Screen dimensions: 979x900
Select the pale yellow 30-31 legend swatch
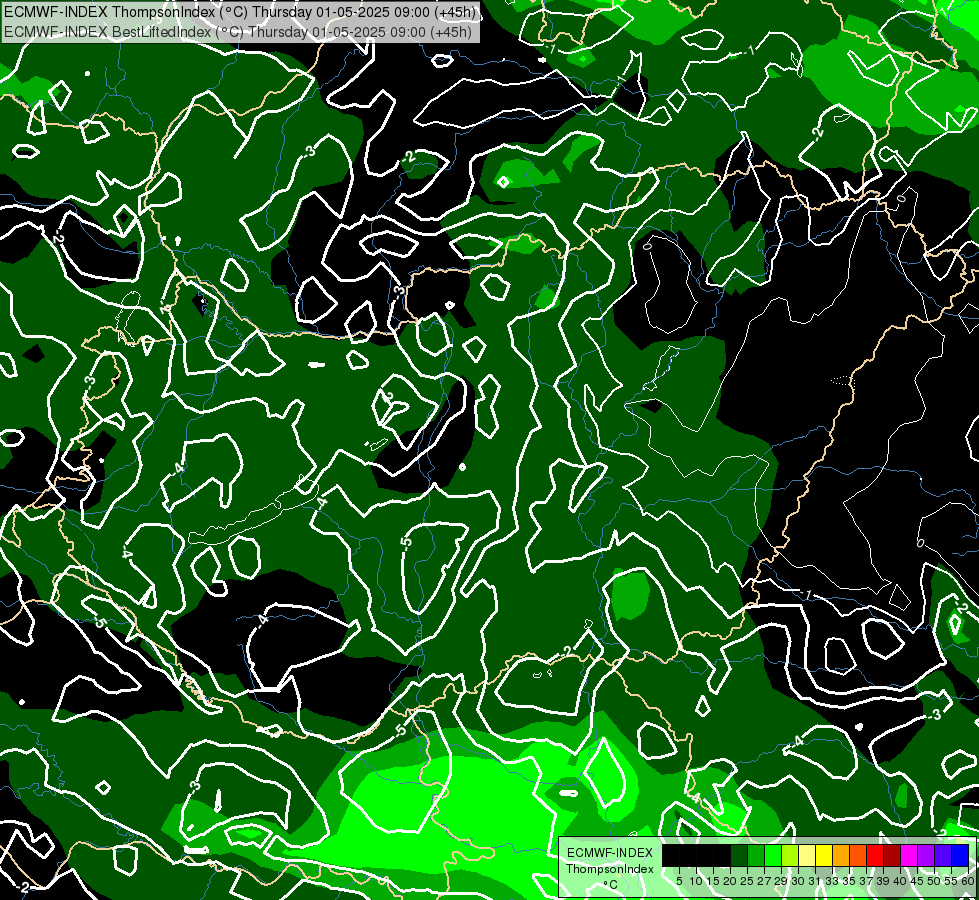[807, 855]
